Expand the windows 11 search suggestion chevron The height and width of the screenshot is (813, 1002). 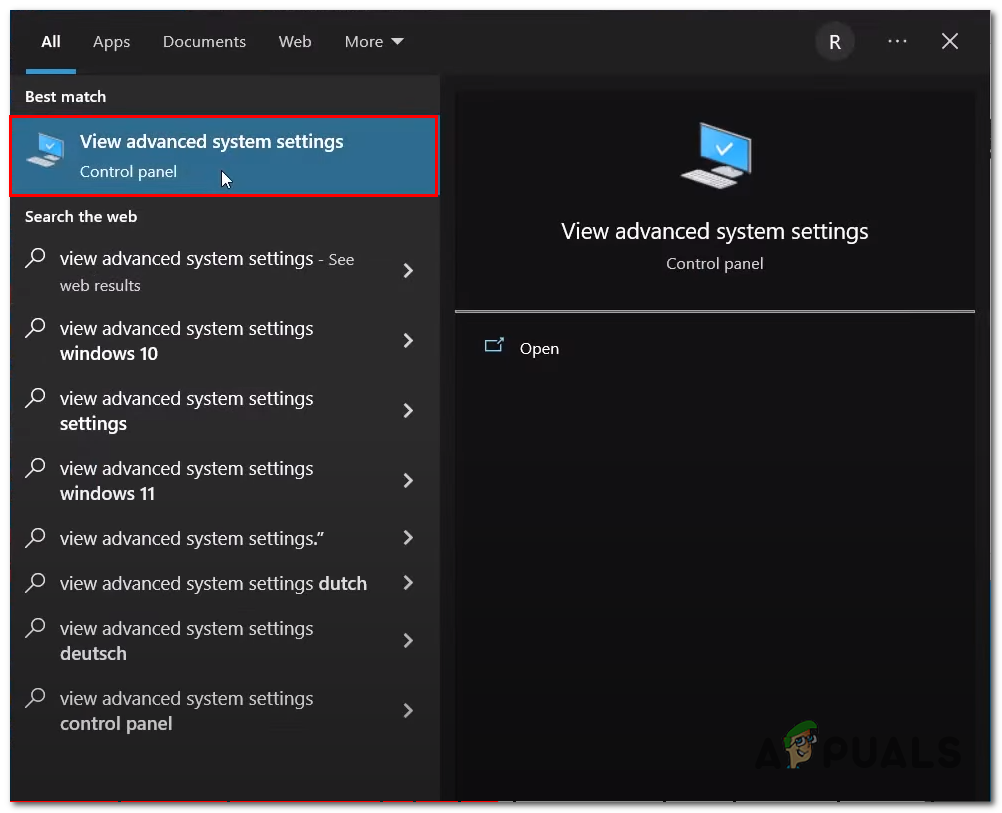tap(409, 481)
